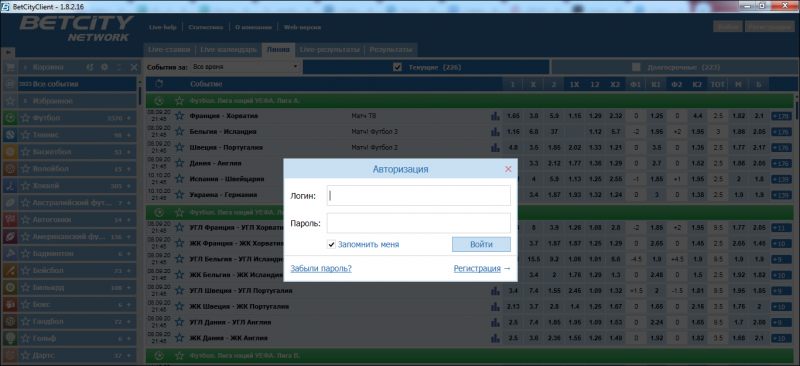This screenshot has height=366, width=800.
Task: Open the Web-версия link
Action: pos(302,28)
